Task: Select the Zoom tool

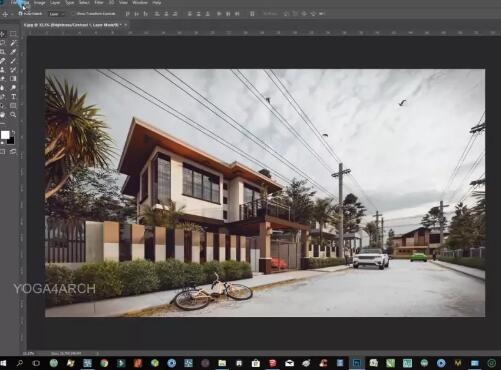Action: pos(13,115)
